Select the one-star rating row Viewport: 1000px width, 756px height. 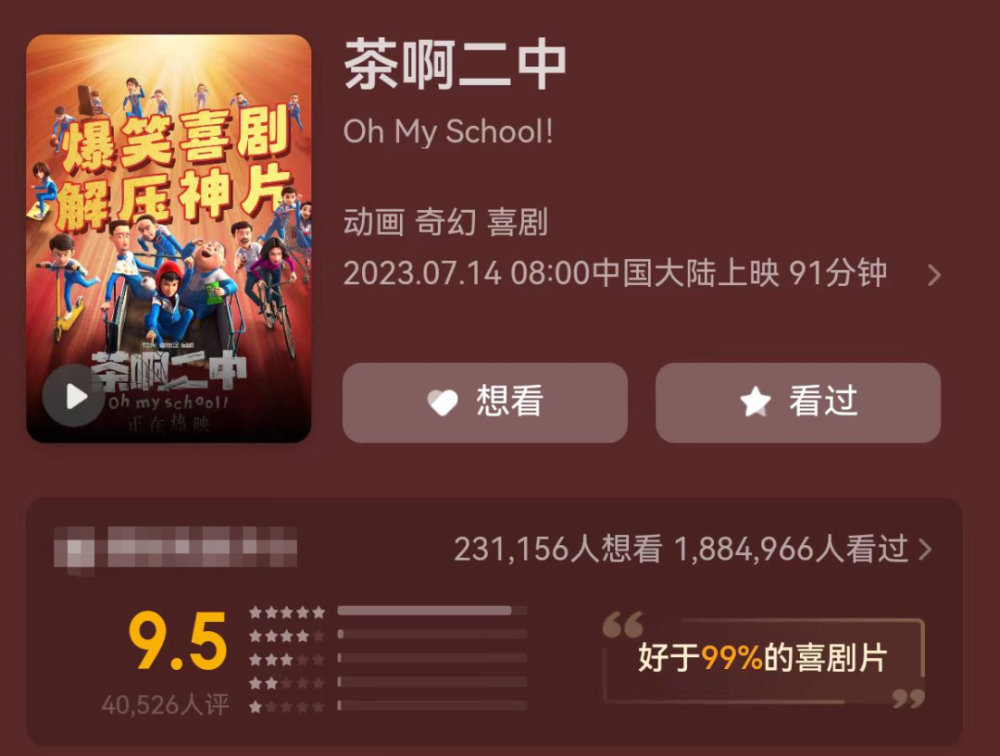click(388, 706)
